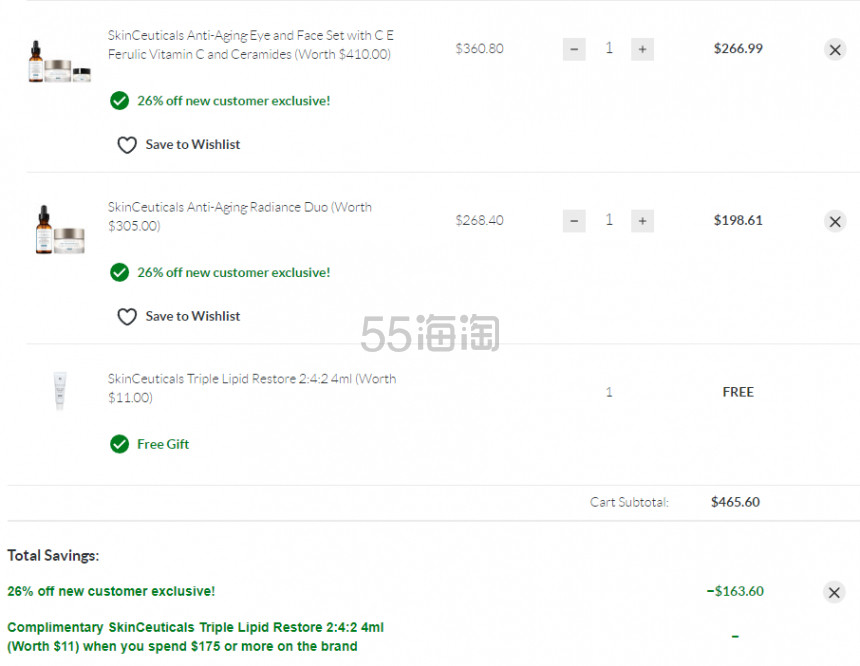Increase quantity of Anti-Aging Radiance Duo
The width and height of the screenshot is (860, 666).
point(642,221)
